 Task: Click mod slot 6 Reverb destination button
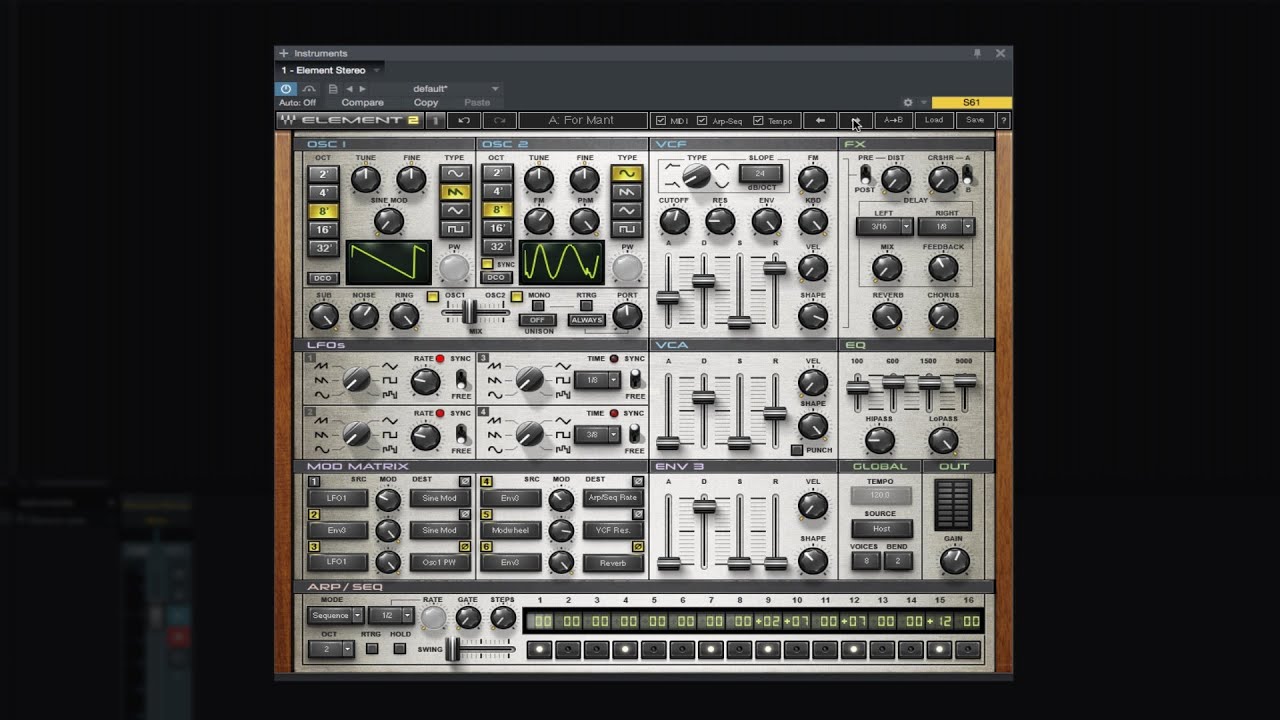(x=613, y=562)
